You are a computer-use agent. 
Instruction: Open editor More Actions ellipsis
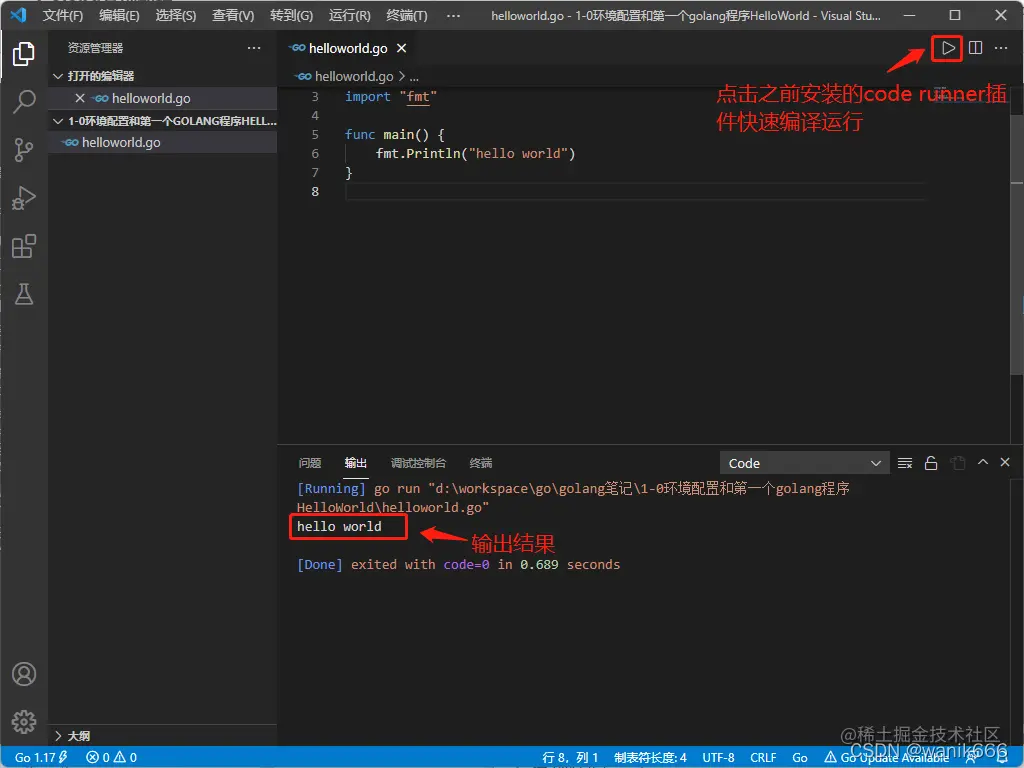(1000, 48)
